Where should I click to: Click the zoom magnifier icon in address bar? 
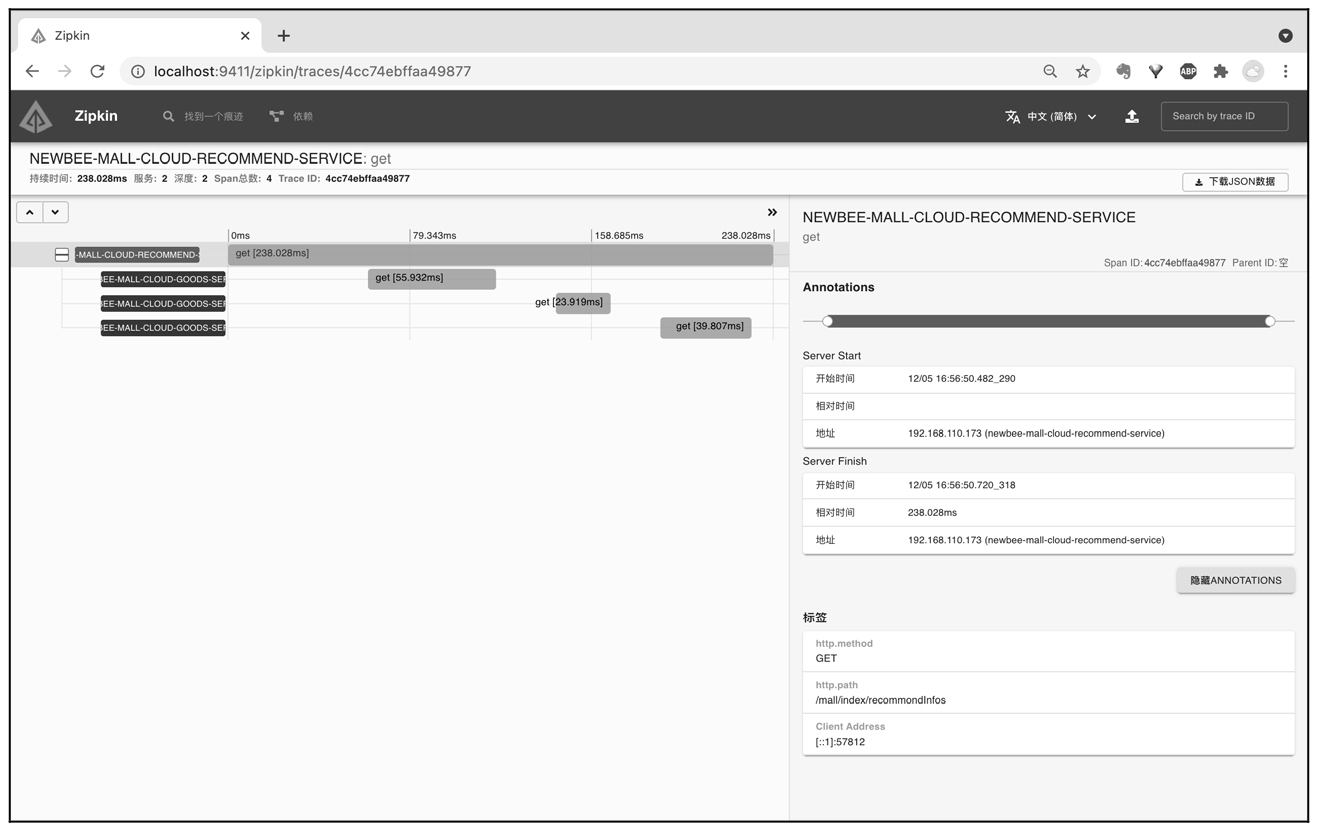click(x=1050, y=71)
